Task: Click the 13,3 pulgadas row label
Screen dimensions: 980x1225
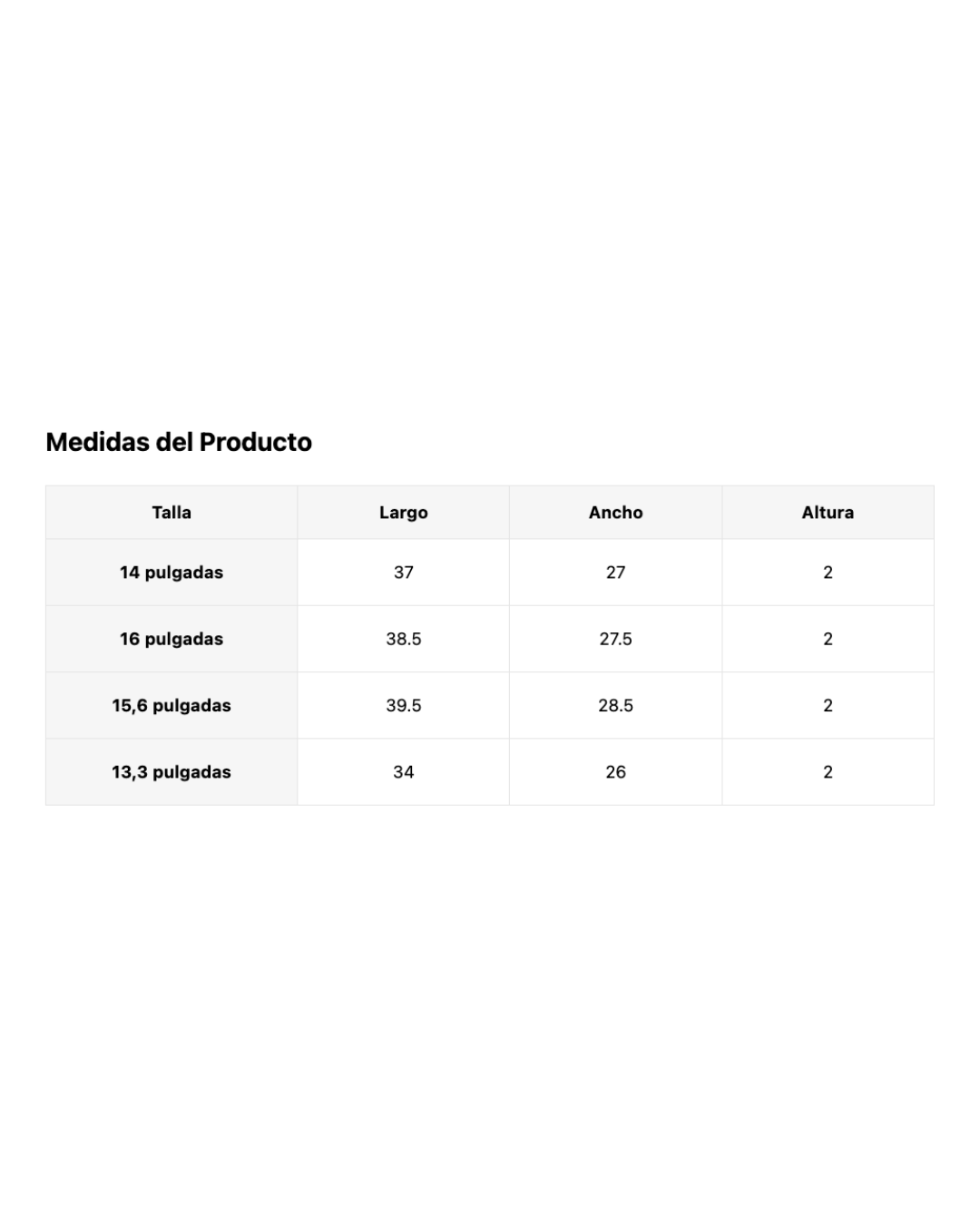Action: click(x=171, y=772)
